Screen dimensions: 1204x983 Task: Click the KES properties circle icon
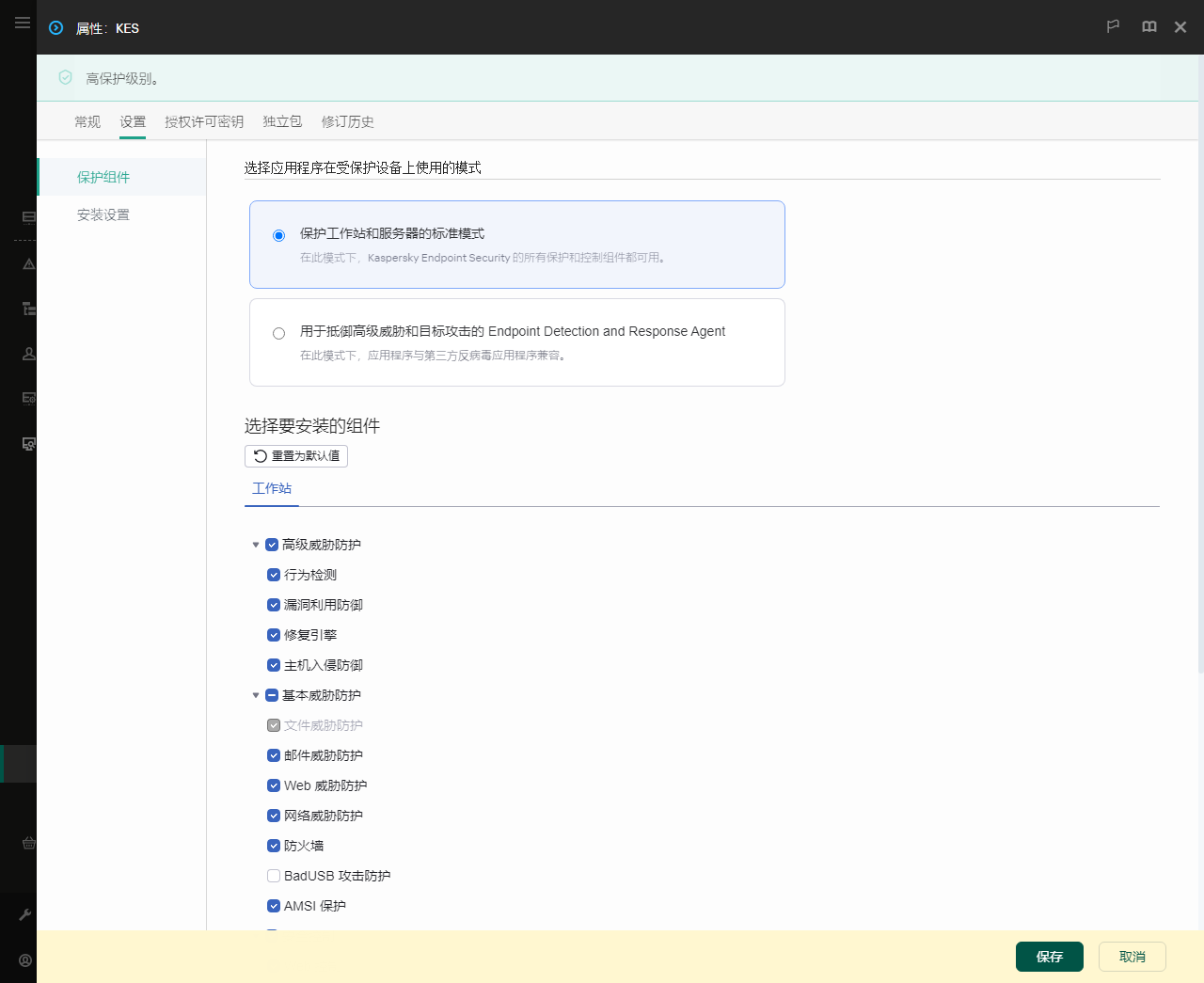coord(56,28)
